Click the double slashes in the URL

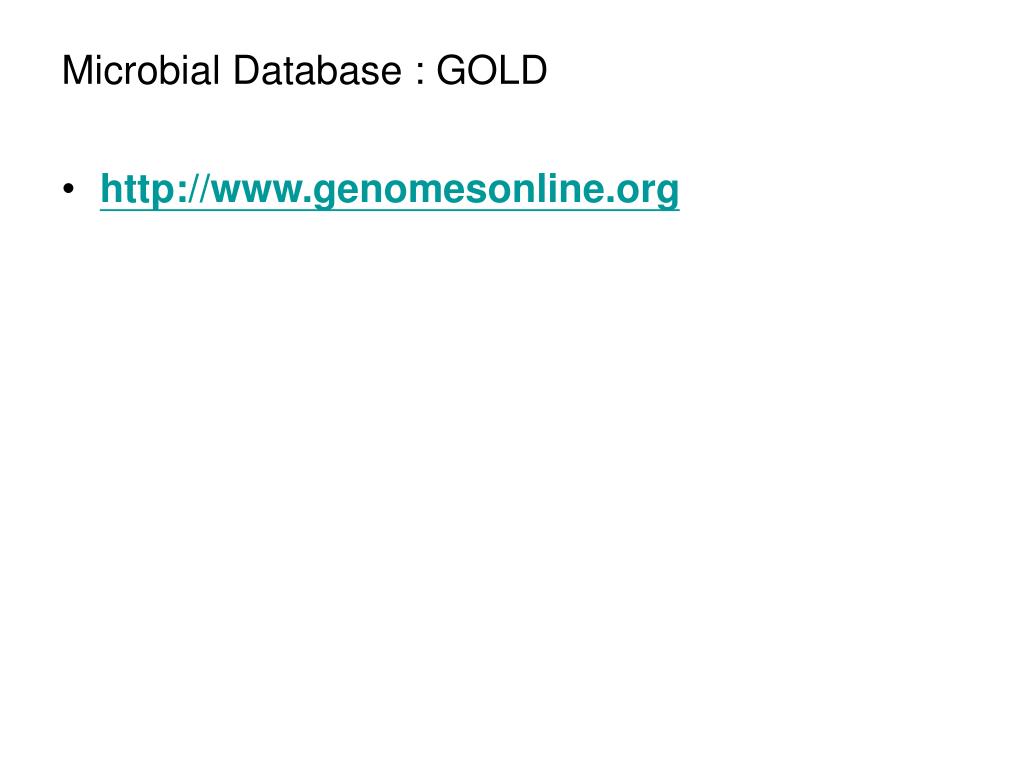(199, 189)
